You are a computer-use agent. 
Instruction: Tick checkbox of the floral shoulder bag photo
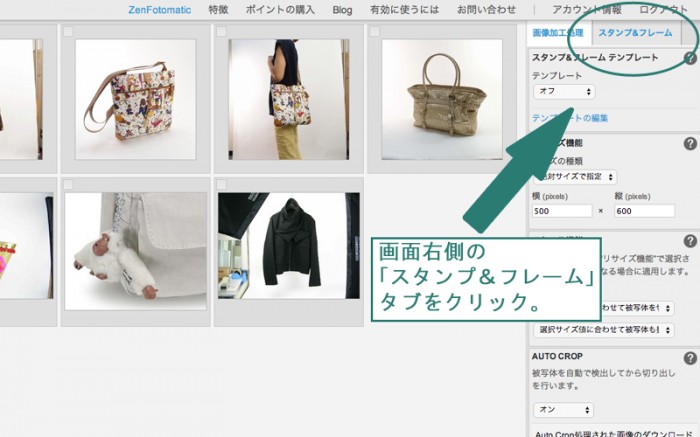point(68,32)
